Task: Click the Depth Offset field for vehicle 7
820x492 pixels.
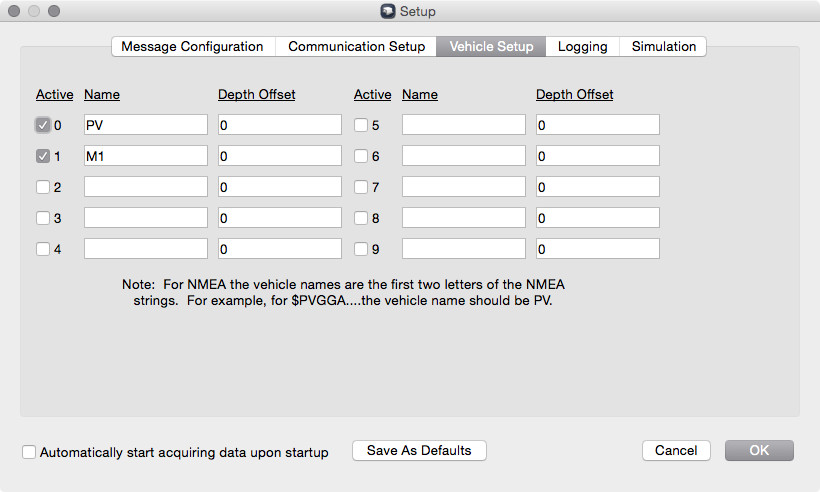Action: coord(597,187)
